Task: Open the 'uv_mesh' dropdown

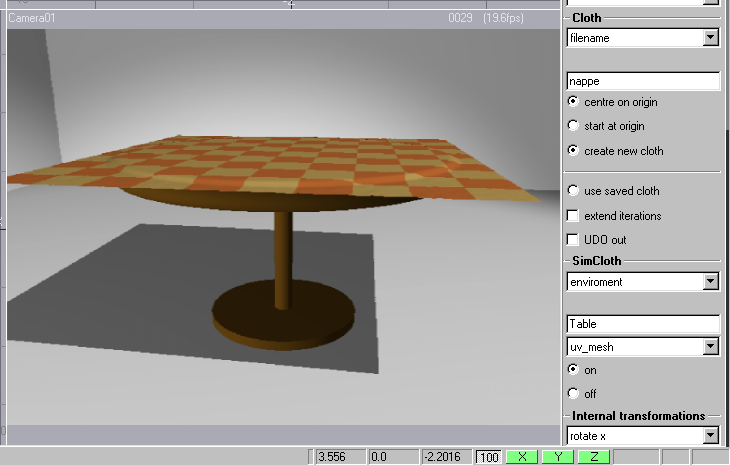Action: (710, 347)
